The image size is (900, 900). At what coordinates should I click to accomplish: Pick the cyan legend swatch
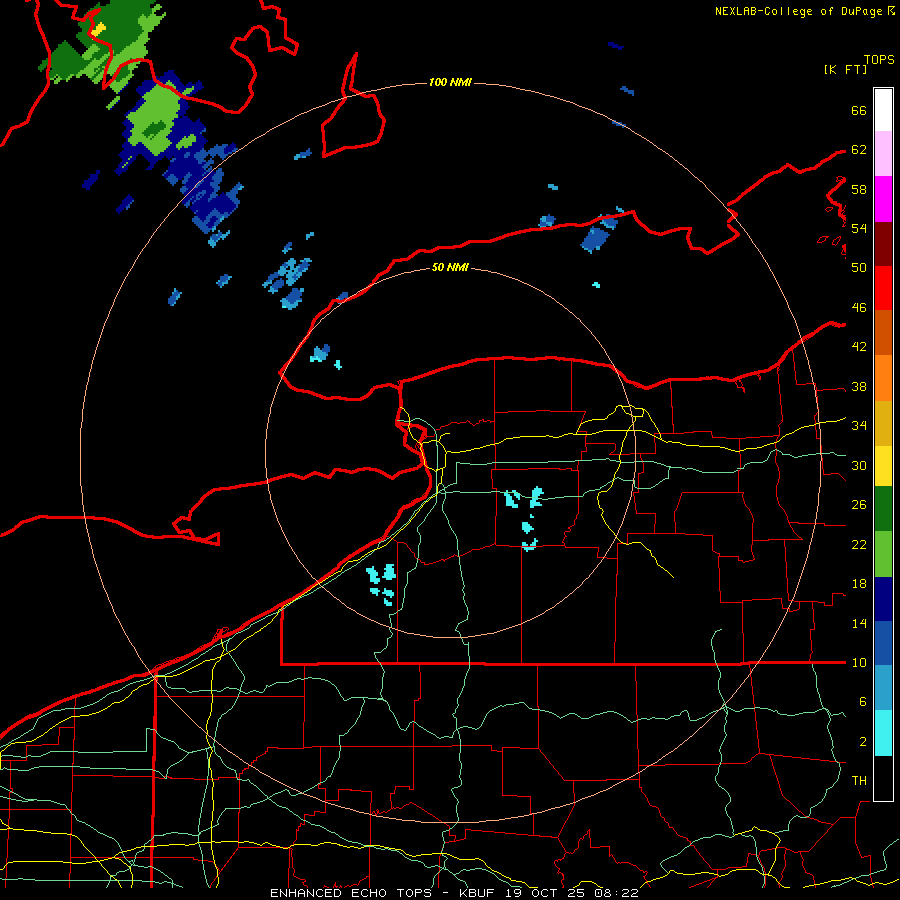point(883,733)
